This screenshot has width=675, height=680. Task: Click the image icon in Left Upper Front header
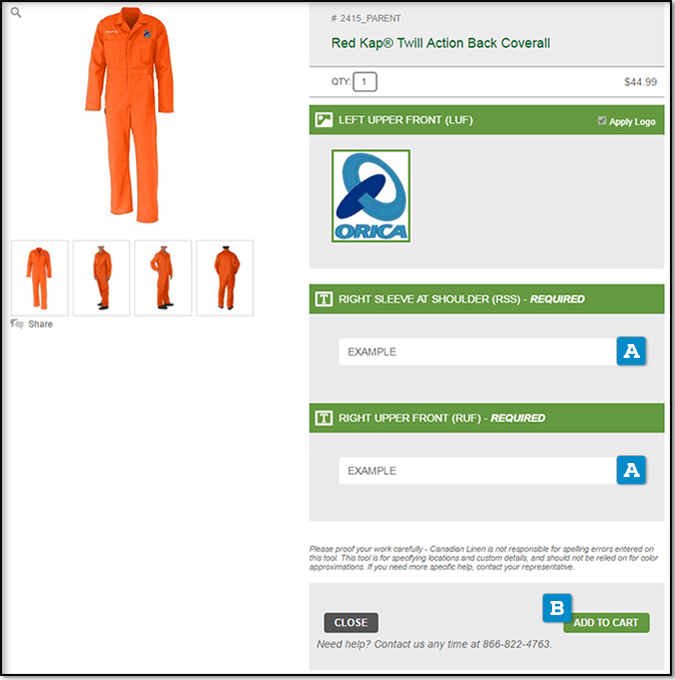(324, 120)
